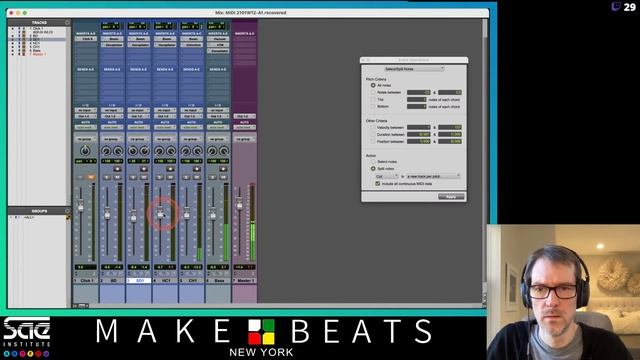Viewport: 640px width, 360px height.
Task: Check the Velocity between criterion
Action: tap(373, 127)
